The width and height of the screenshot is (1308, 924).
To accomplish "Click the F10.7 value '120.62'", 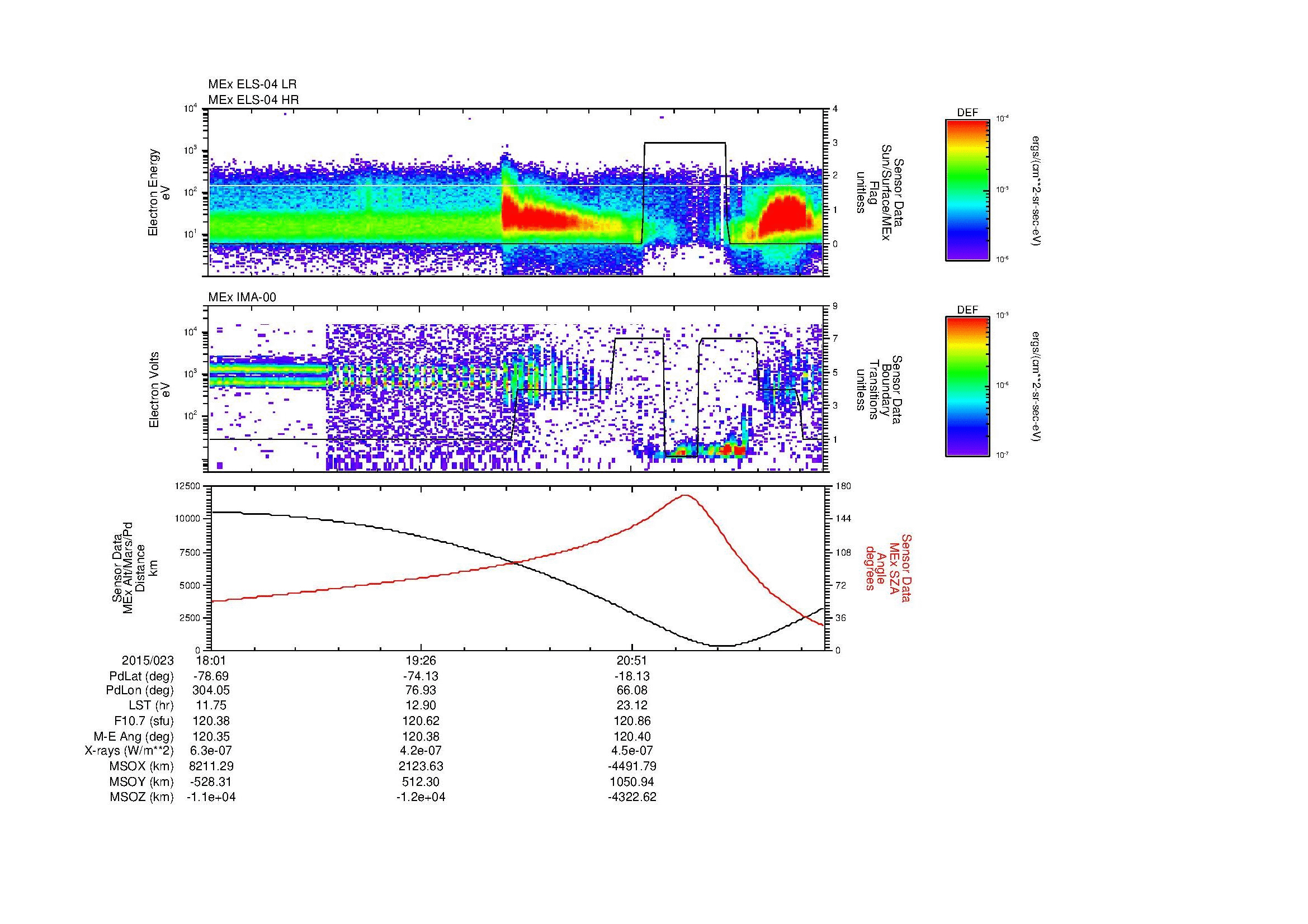I will coord(421,721).
